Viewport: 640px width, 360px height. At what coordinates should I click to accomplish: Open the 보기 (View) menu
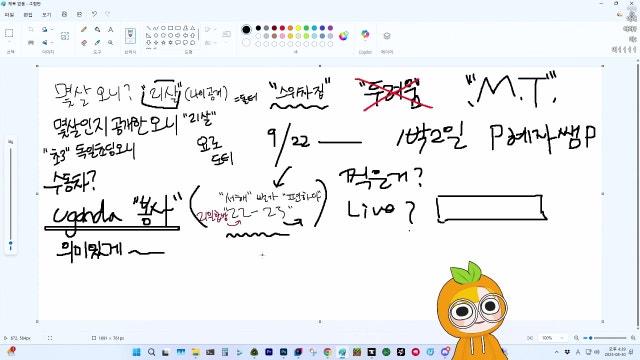click(47, 15)
